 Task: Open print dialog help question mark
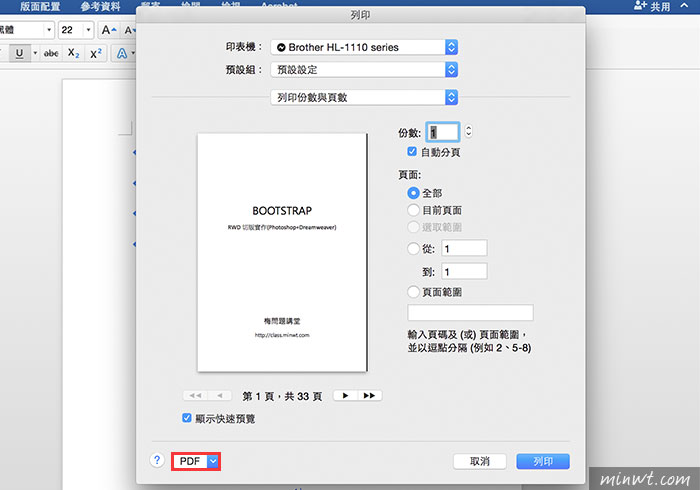pos(157,460)
